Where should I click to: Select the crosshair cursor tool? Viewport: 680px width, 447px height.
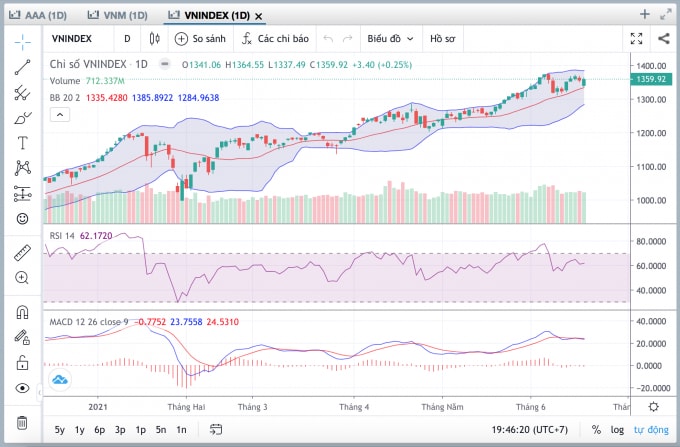(x=23, y=42)
